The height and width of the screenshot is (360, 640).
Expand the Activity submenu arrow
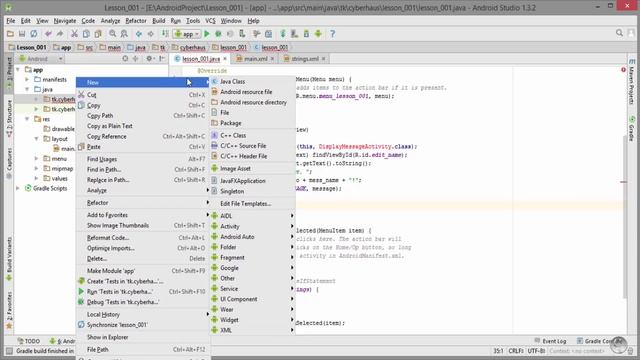292,226
